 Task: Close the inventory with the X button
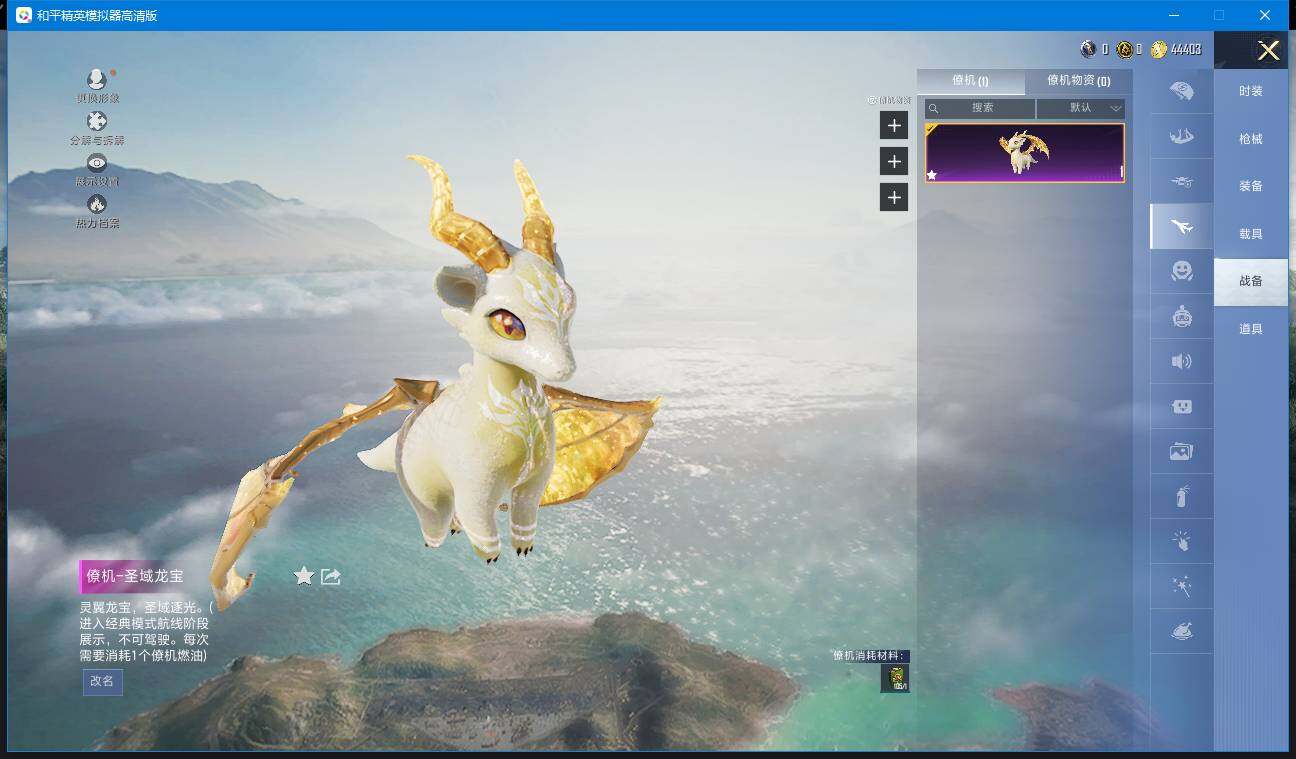click(x=1268, y=51)
